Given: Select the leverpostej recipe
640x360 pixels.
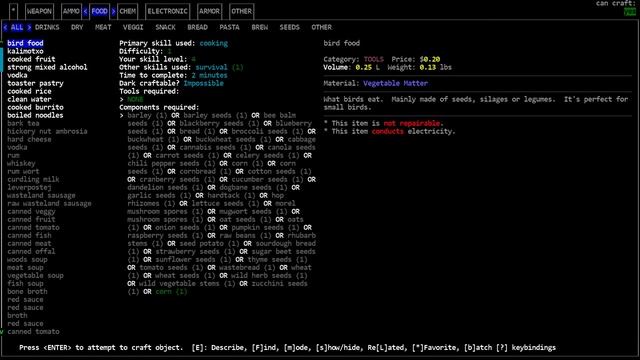Looking at the screenshot, I should 29,187.
